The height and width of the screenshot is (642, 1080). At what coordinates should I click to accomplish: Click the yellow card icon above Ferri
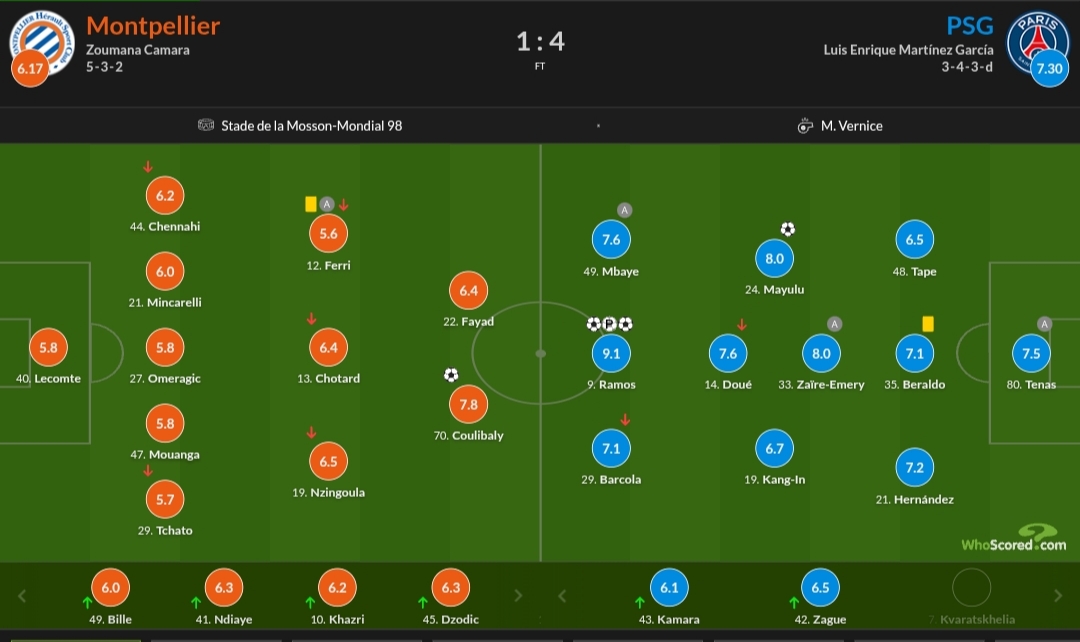(311, 204)
